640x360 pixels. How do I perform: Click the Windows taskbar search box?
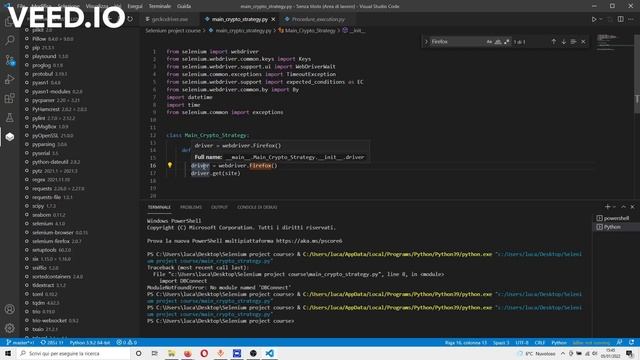click(73, 353)
